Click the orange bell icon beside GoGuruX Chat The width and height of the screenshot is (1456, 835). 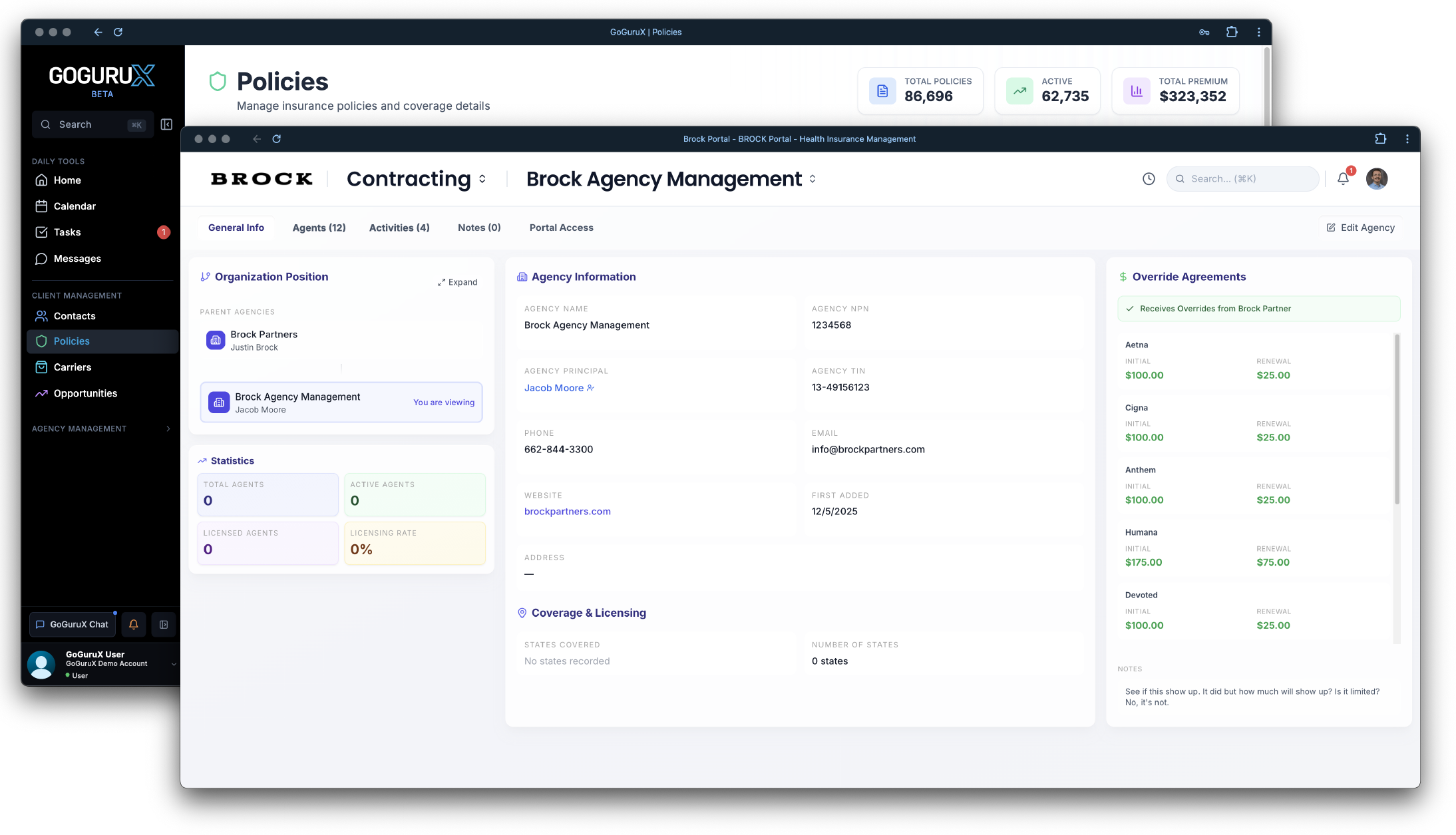[x=133, y=624]
